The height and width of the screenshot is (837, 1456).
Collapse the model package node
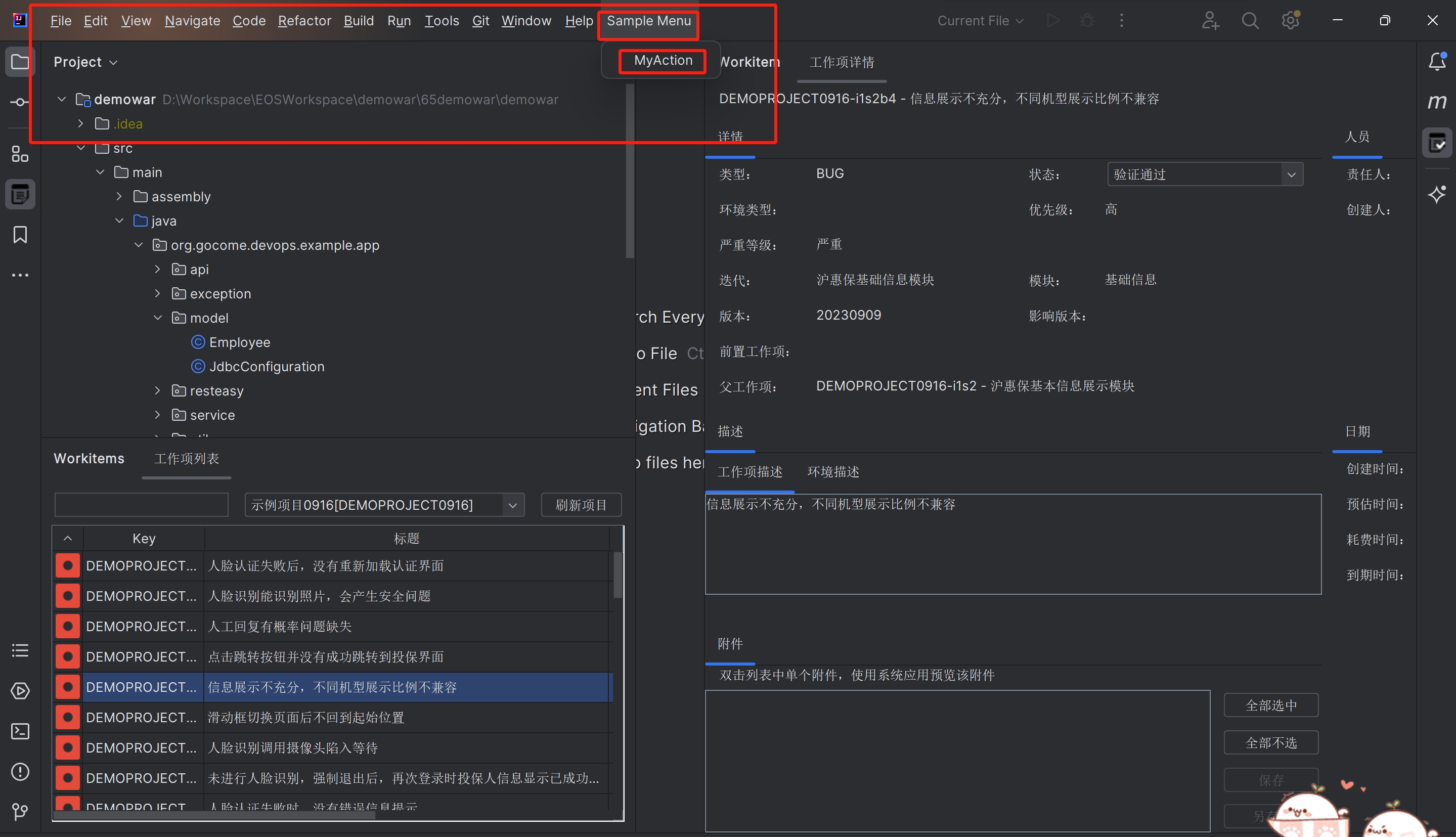pos(157,317)
